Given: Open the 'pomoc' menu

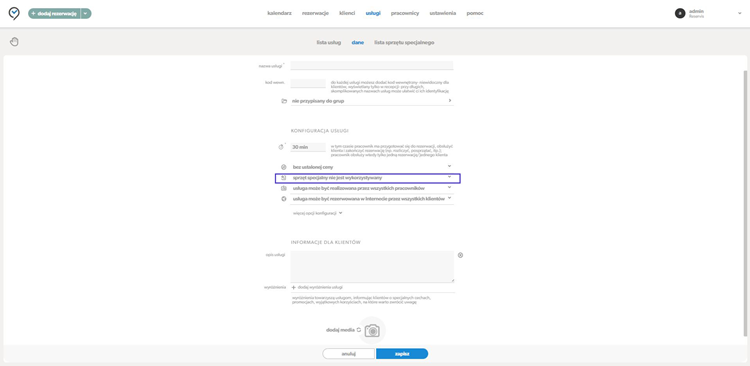Looking at the screenshot, I should [475, 13].
